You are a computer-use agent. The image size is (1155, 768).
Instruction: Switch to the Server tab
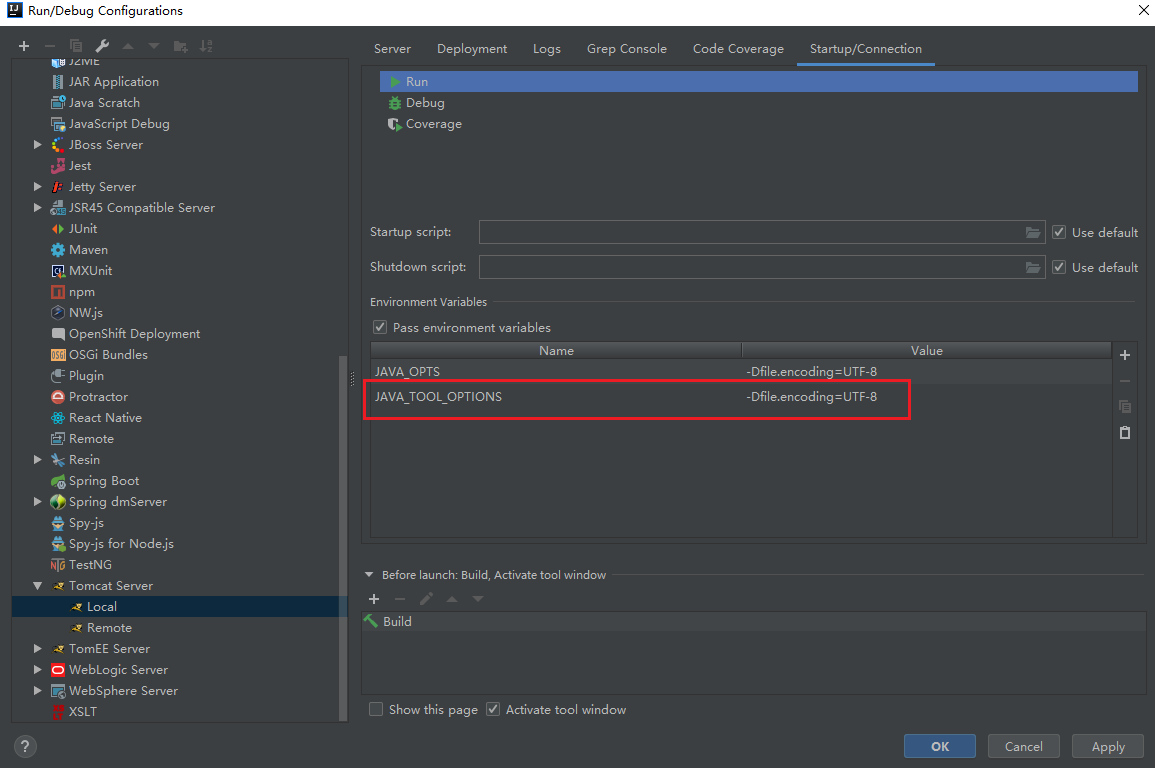point(392,49)
